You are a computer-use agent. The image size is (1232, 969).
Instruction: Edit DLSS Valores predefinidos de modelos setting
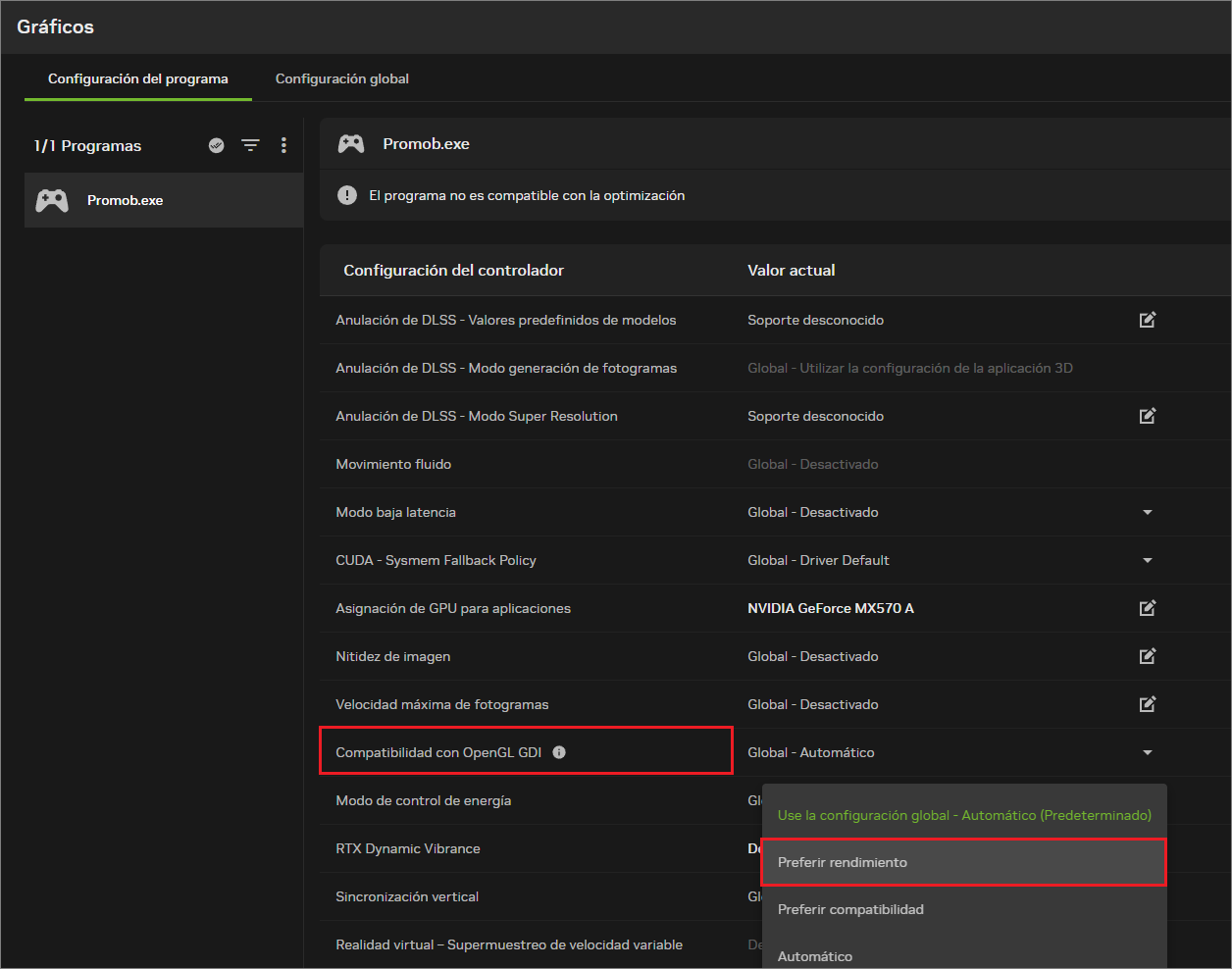tap(1148, 320)
